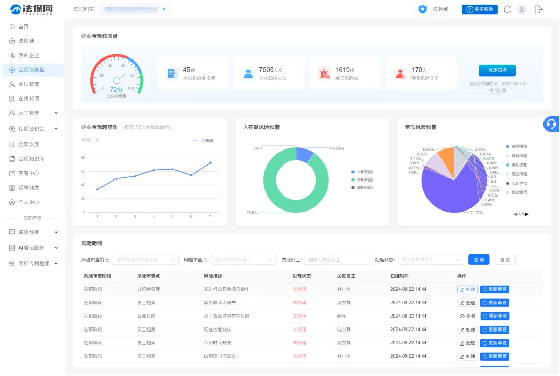Expand the AI sidebar menu item chevron

coord(56,248)
